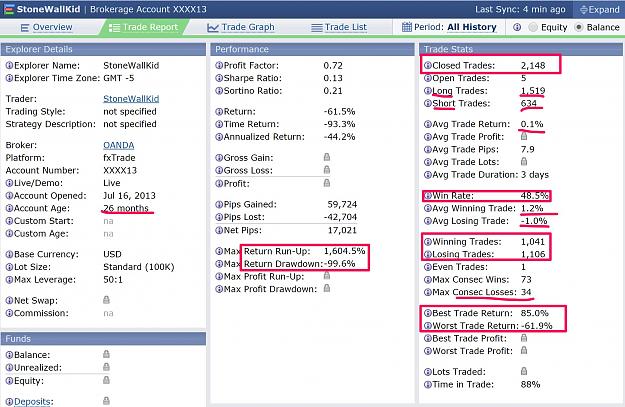
Task: Open the OANDA broker link
Action: (118, 145)
